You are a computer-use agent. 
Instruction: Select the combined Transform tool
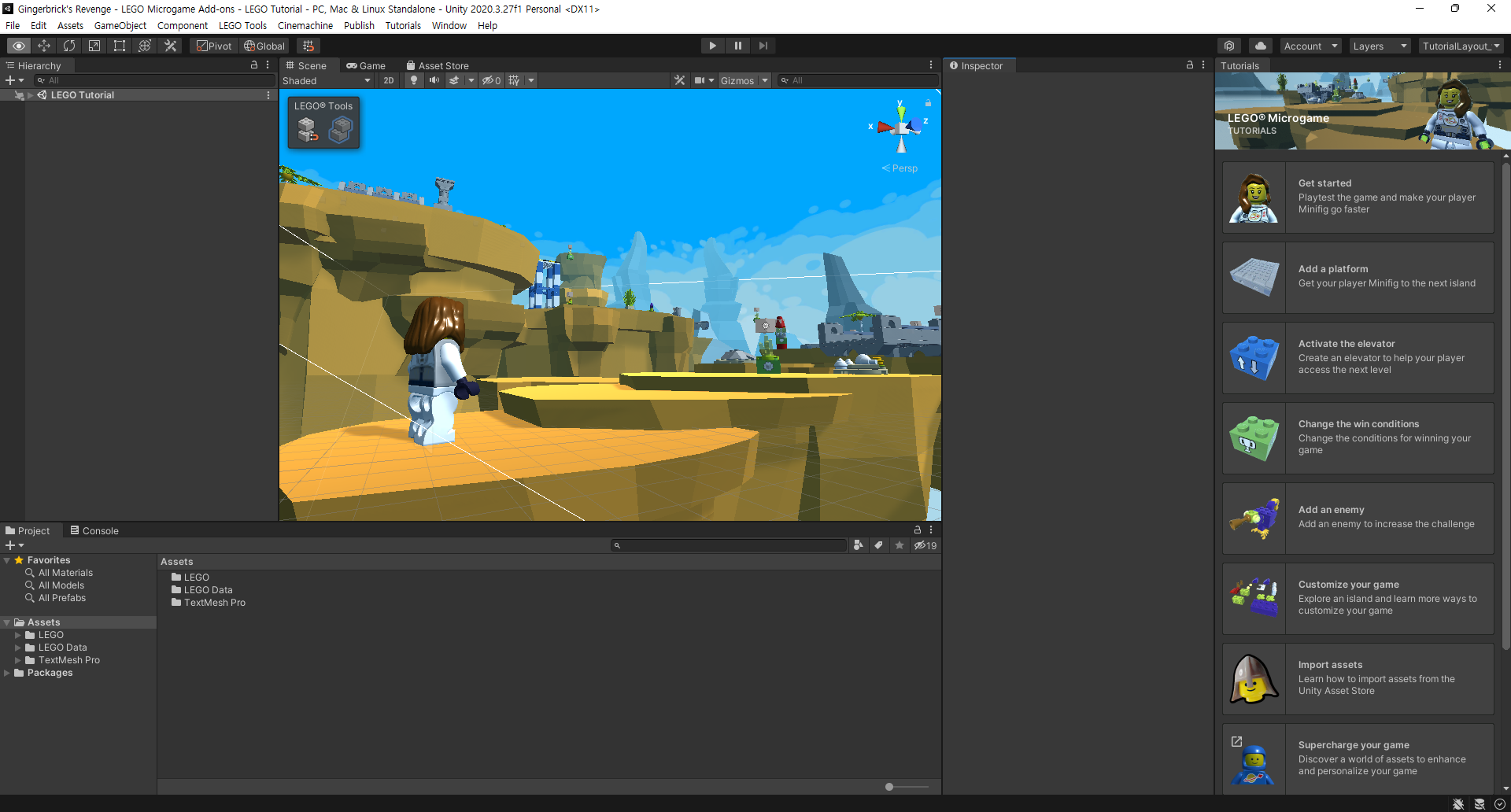(145, 46)
